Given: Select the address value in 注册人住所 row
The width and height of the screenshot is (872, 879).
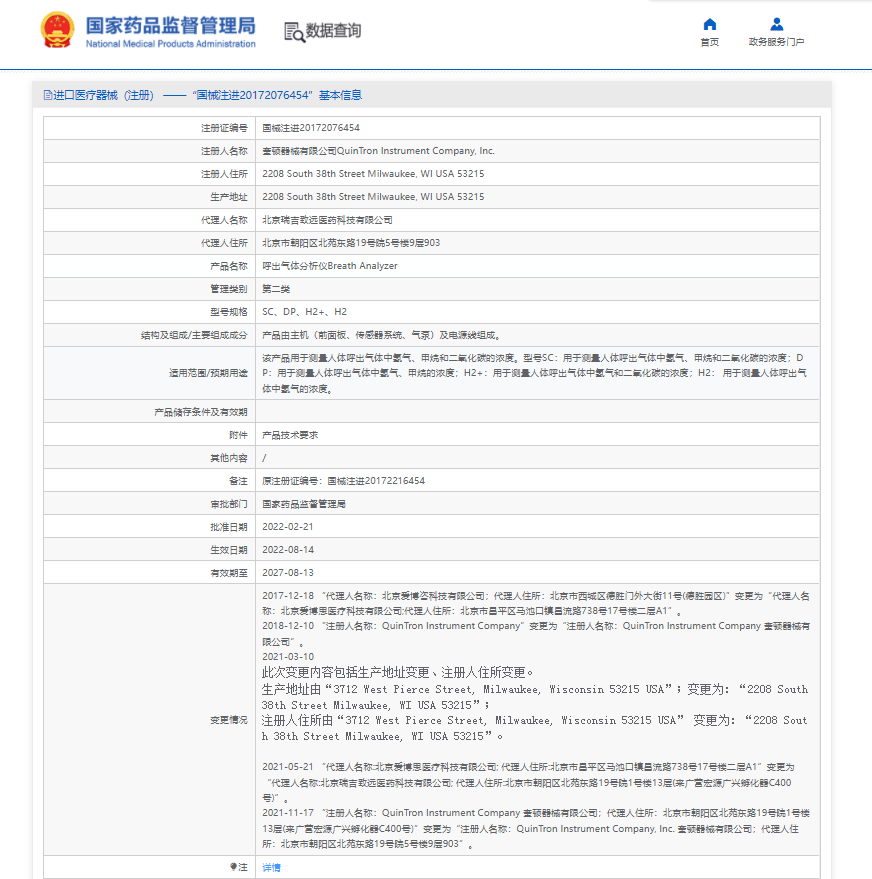Looking at the screenshot, I should coord(373,174).
